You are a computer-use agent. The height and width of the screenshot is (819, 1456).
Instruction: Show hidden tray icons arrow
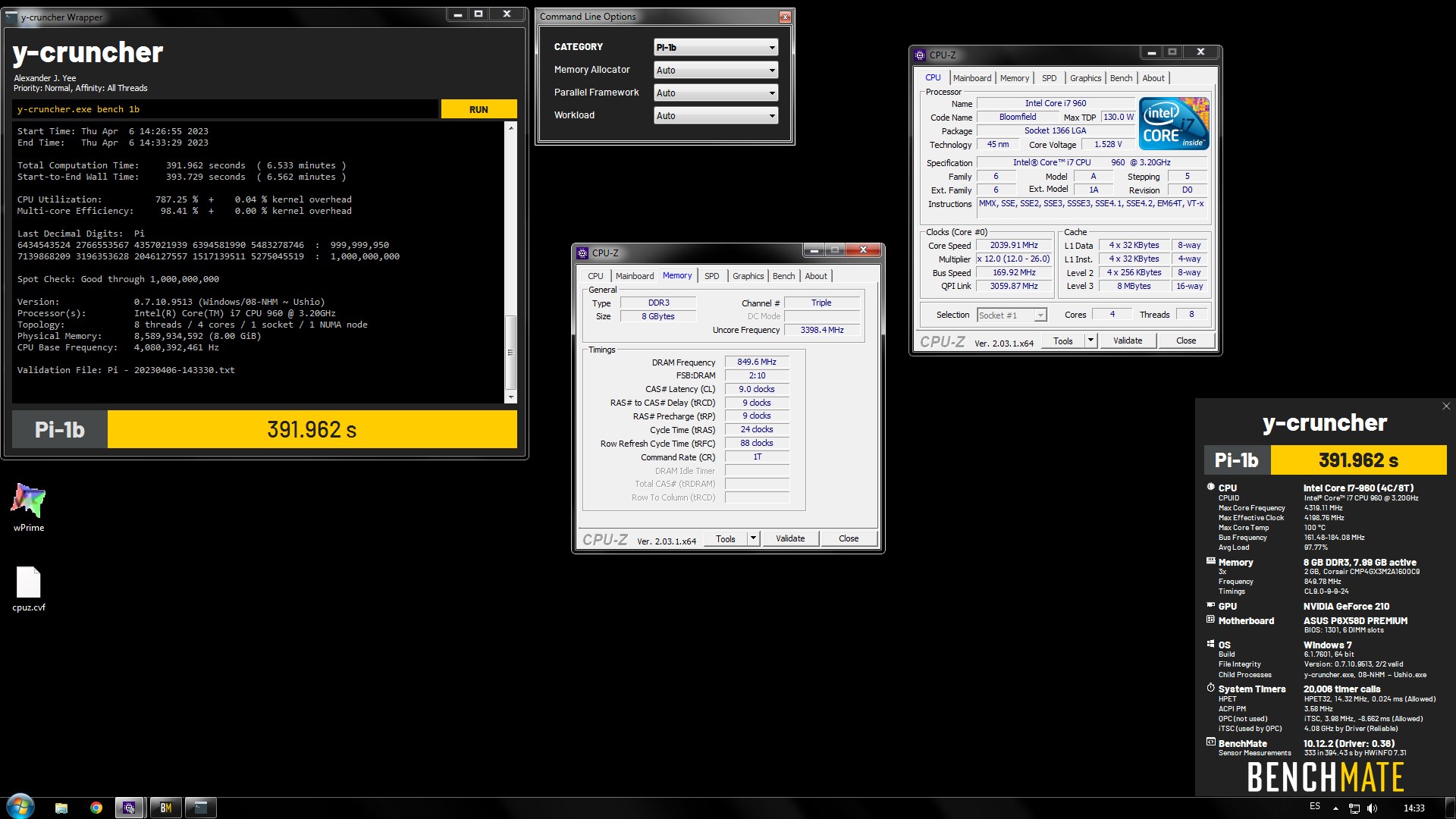[x=1336, y=808]
